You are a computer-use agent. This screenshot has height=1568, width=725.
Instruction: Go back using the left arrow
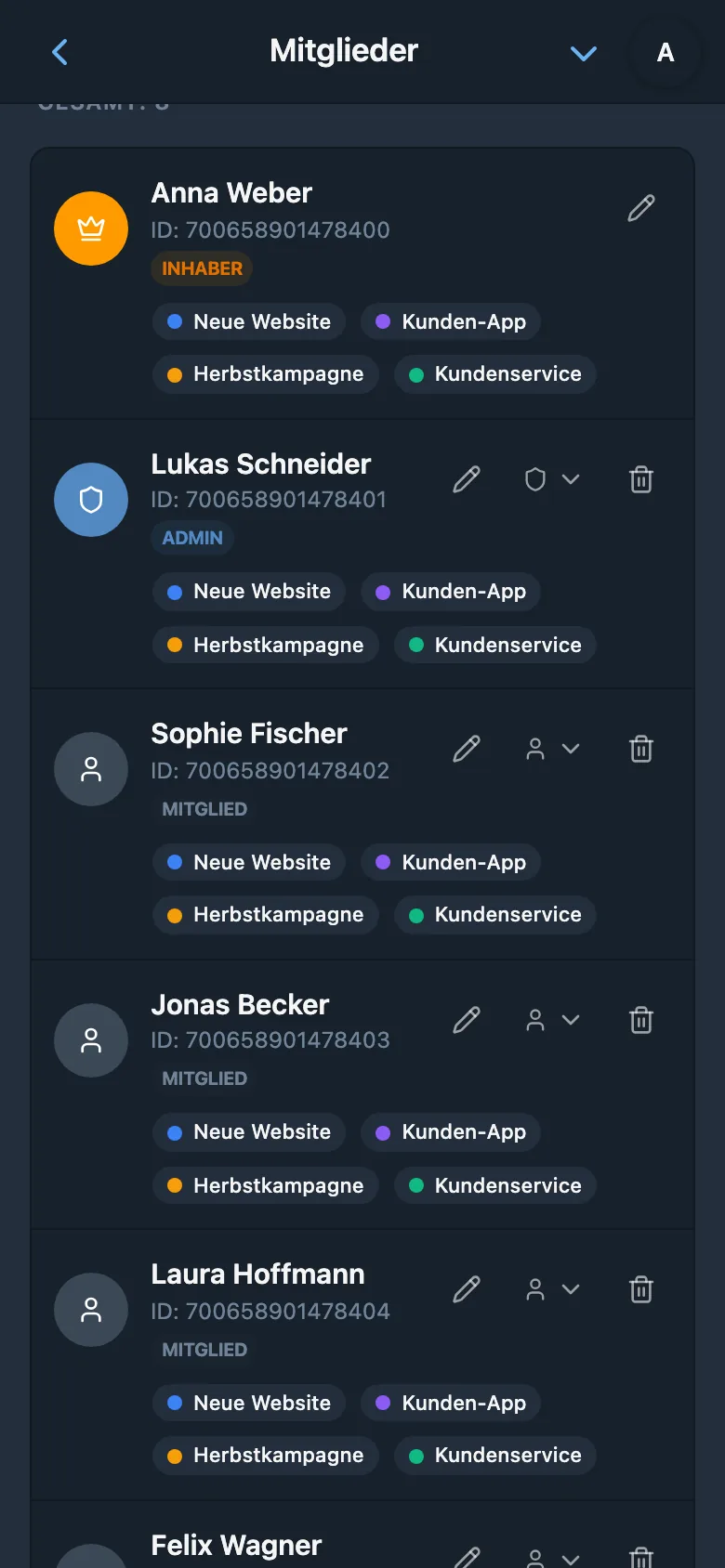(x=59, y=52)
